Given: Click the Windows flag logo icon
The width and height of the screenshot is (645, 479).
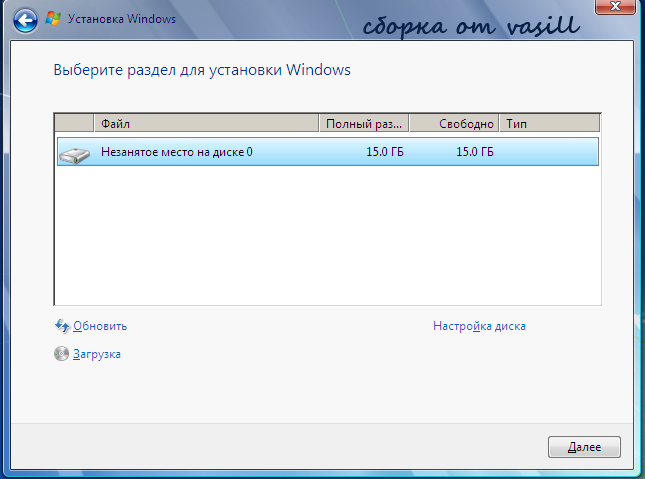Looking at the screenshot, I should click(53, 19).
